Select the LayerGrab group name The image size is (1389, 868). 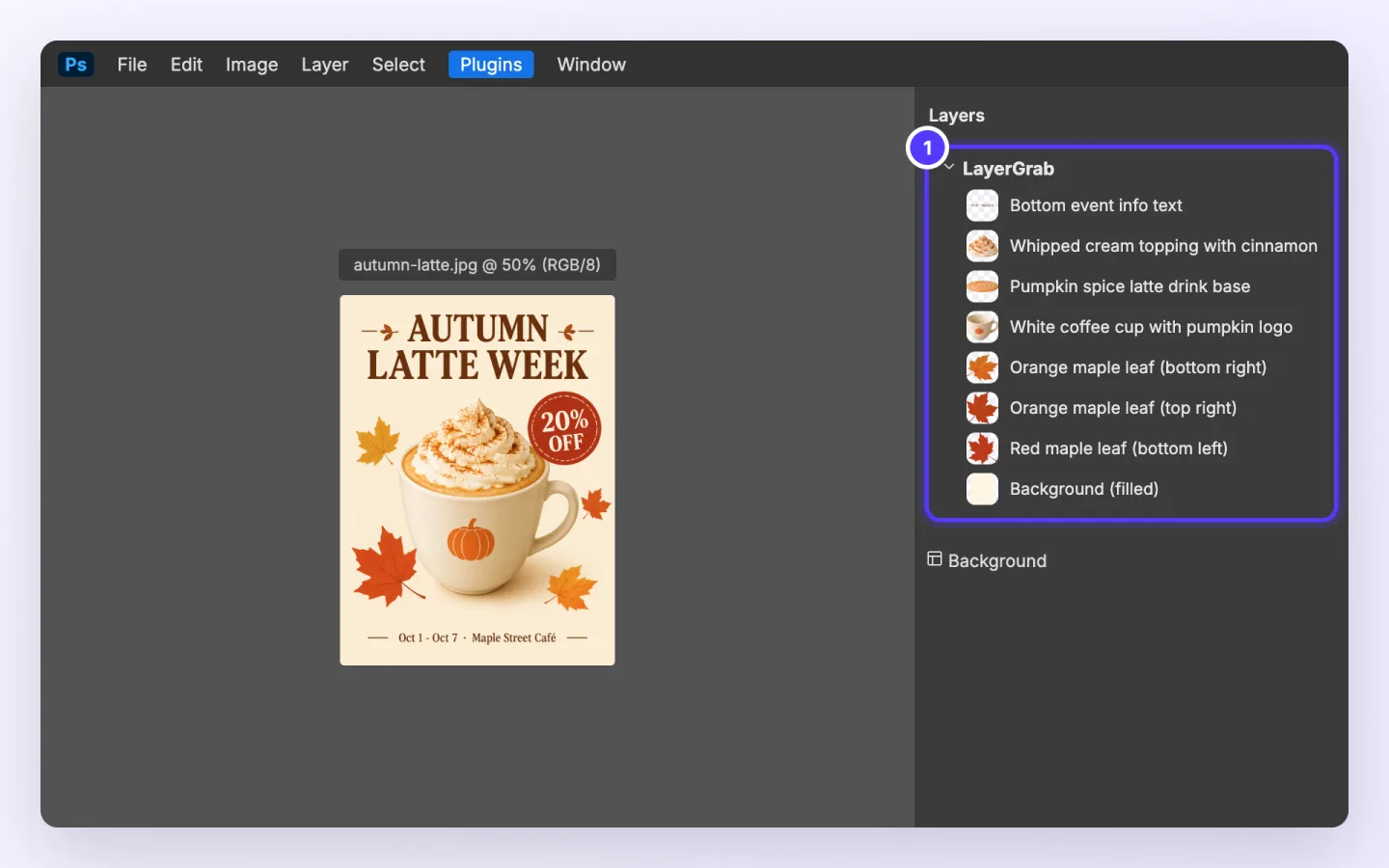(1008, 169)
